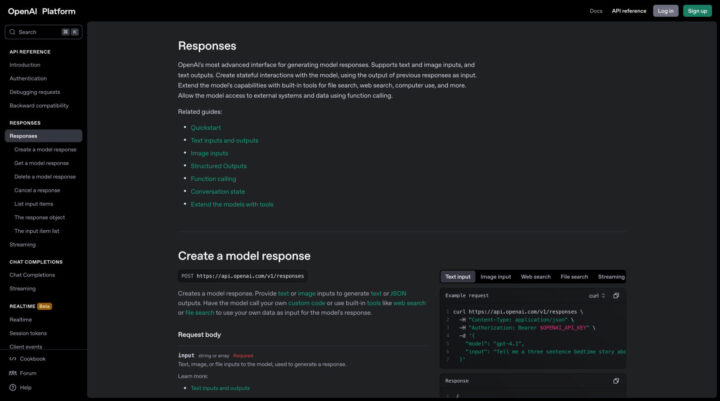
Task: Select the File search example tab
Action: (x=574, y=277)
